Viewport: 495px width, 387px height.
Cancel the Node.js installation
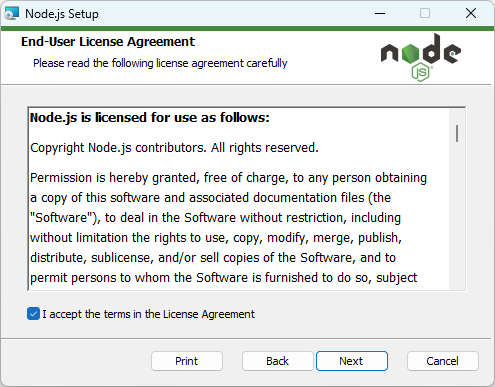point(443,361)
